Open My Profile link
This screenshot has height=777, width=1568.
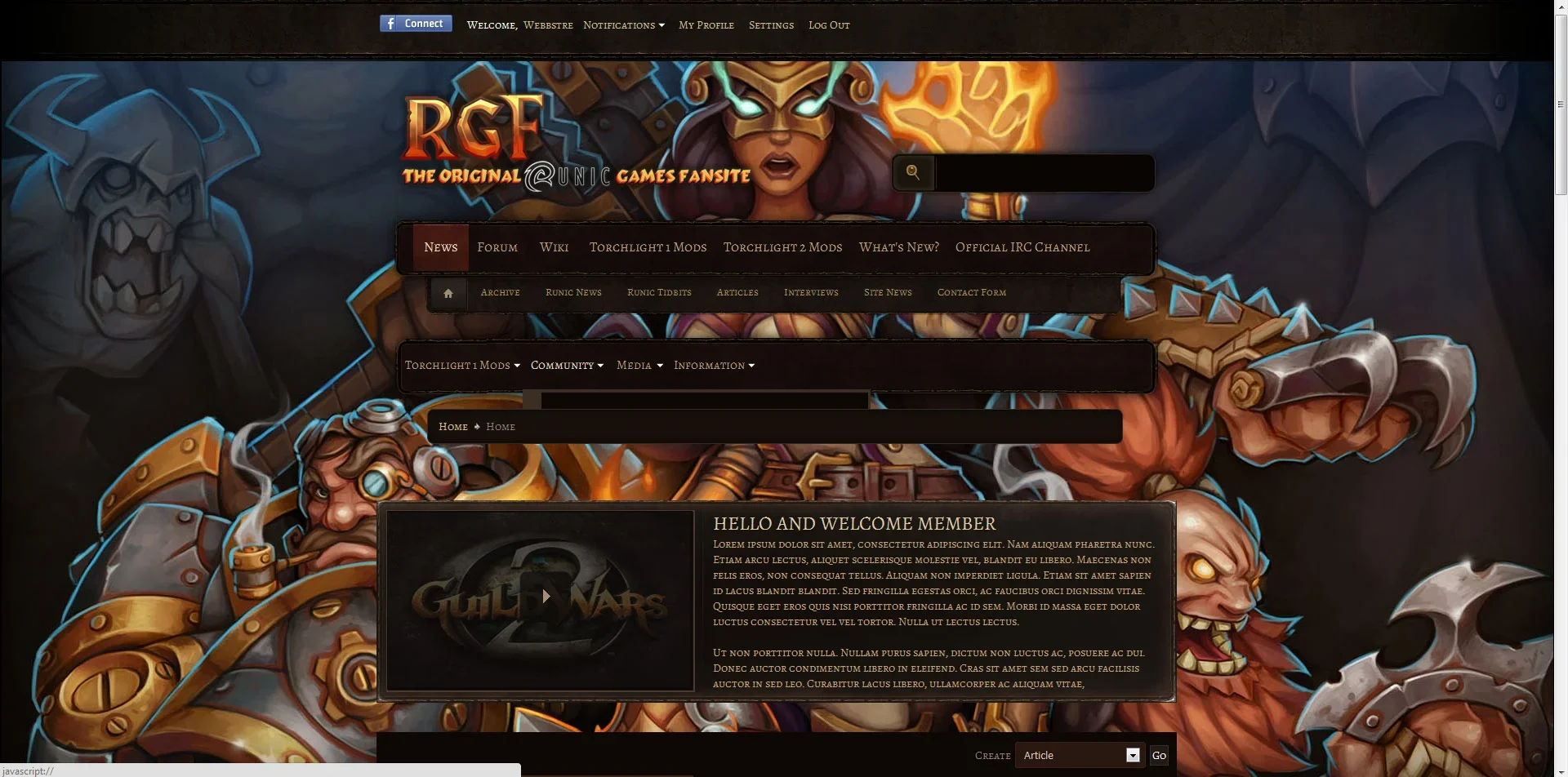[x=706, y=25]
